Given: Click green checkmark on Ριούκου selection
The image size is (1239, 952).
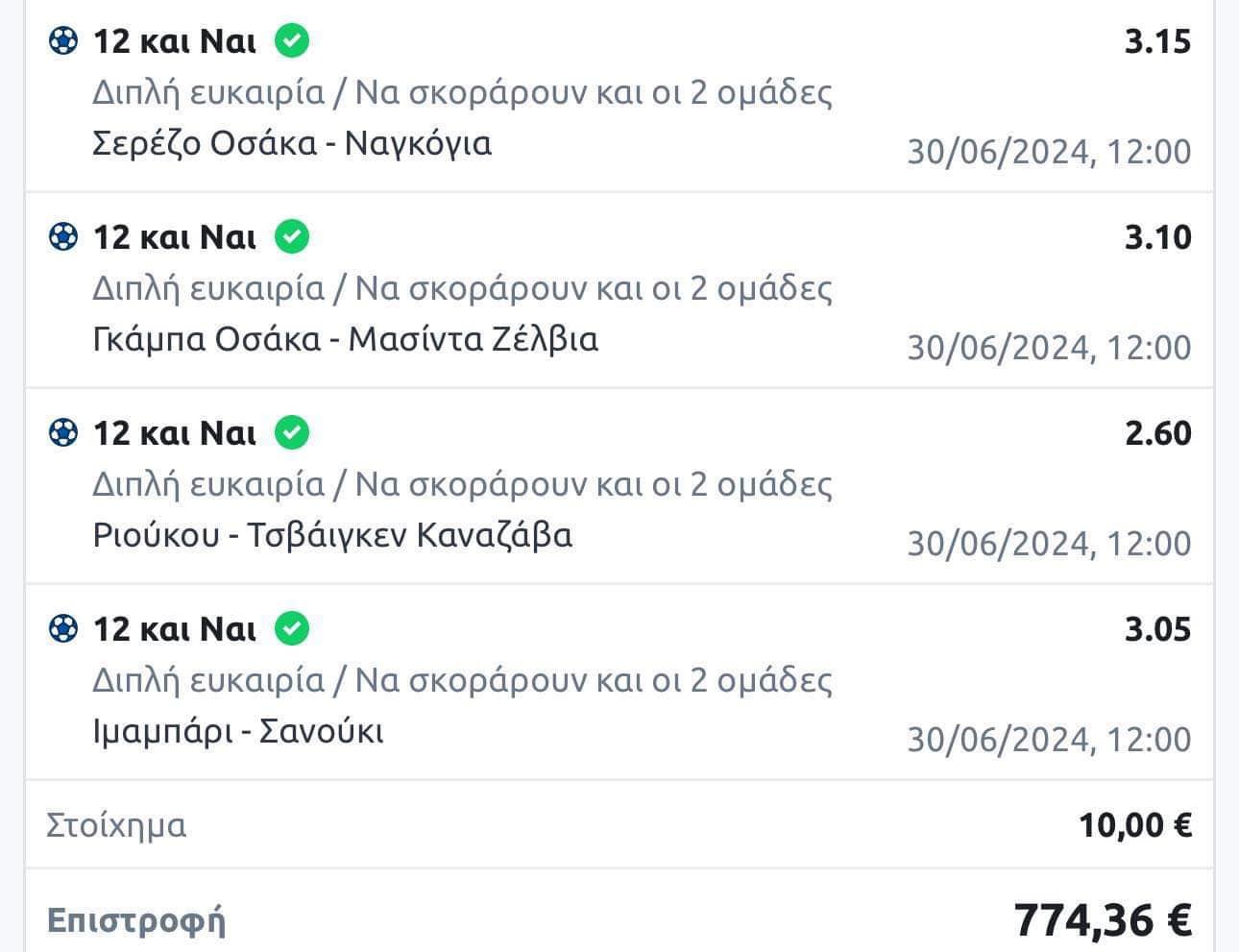Looking at the screenshot, I should pyautogui.click(x=292, y=433).
